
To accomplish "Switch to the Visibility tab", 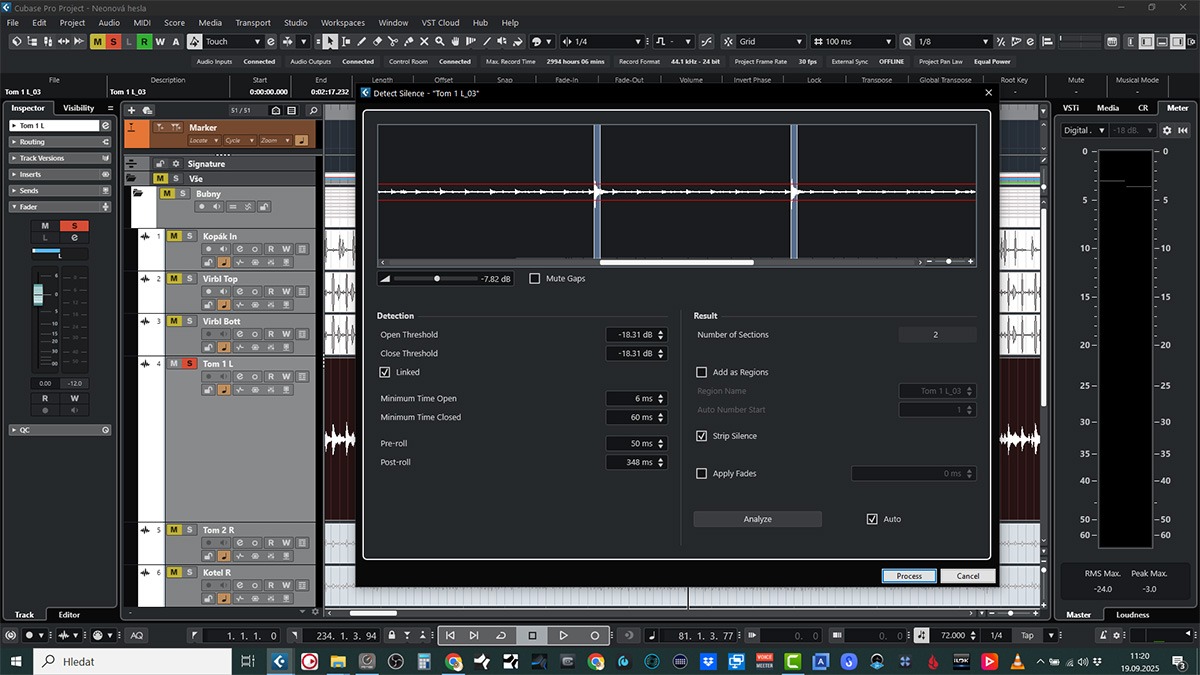I will [78, 108].
